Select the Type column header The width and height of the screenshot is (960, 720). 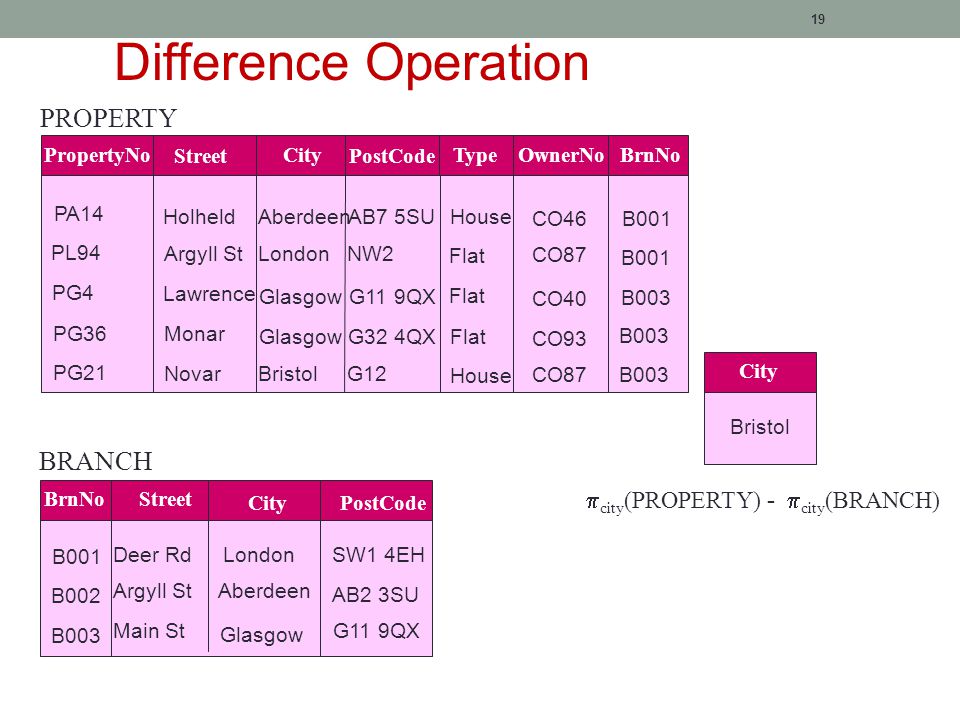(x=476, y=156)
